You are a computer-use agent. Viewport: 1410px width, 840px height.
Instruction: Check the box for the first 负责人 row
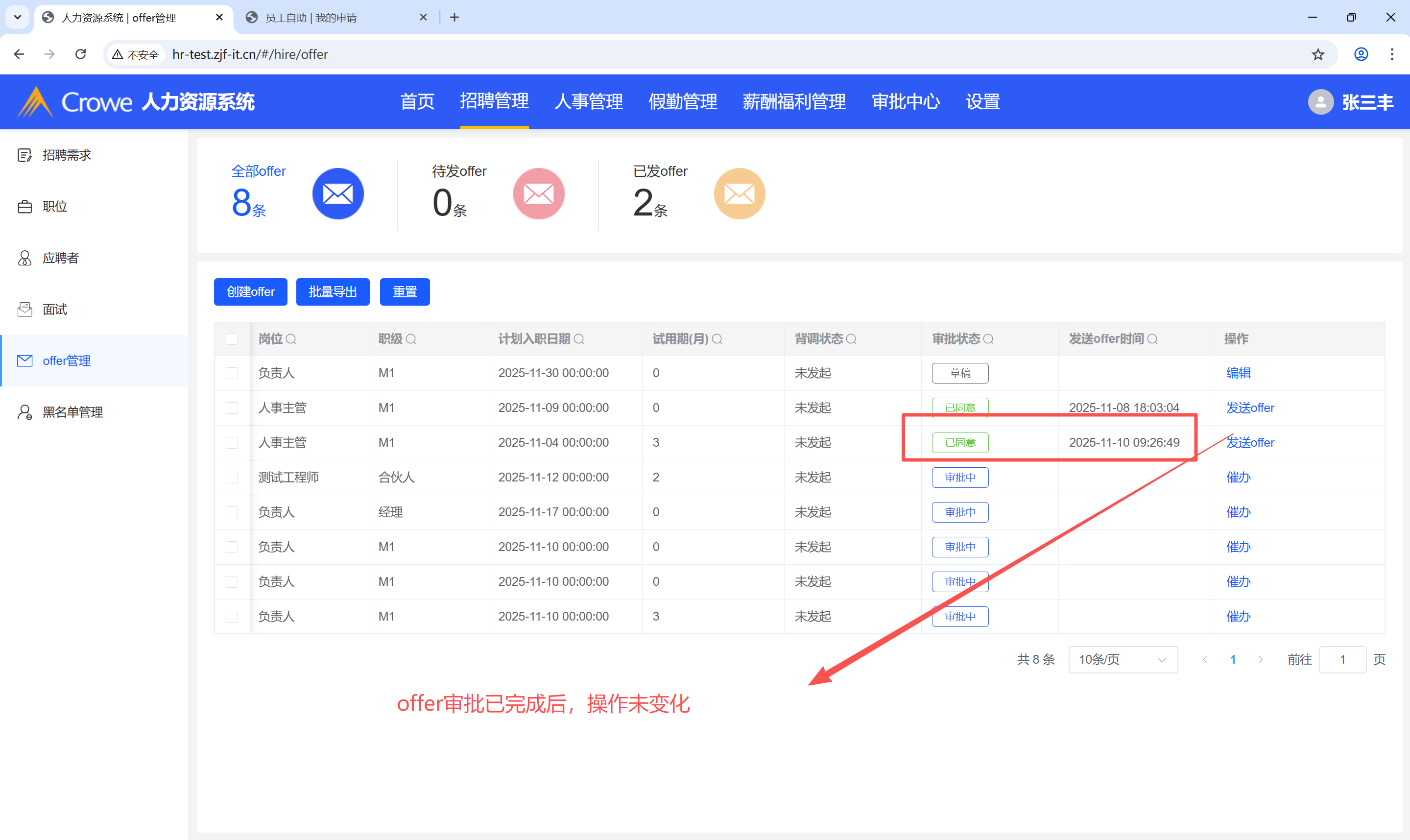coord(232,374)
